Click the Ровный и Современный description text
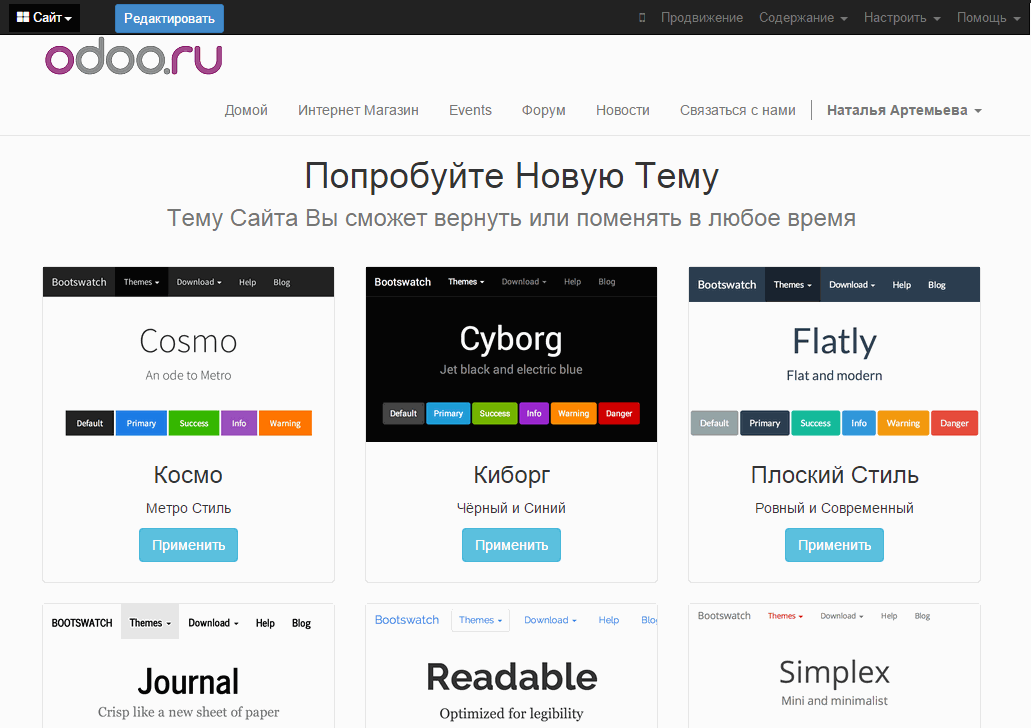Screen dimensions: 1031x728 pos(834,508)
